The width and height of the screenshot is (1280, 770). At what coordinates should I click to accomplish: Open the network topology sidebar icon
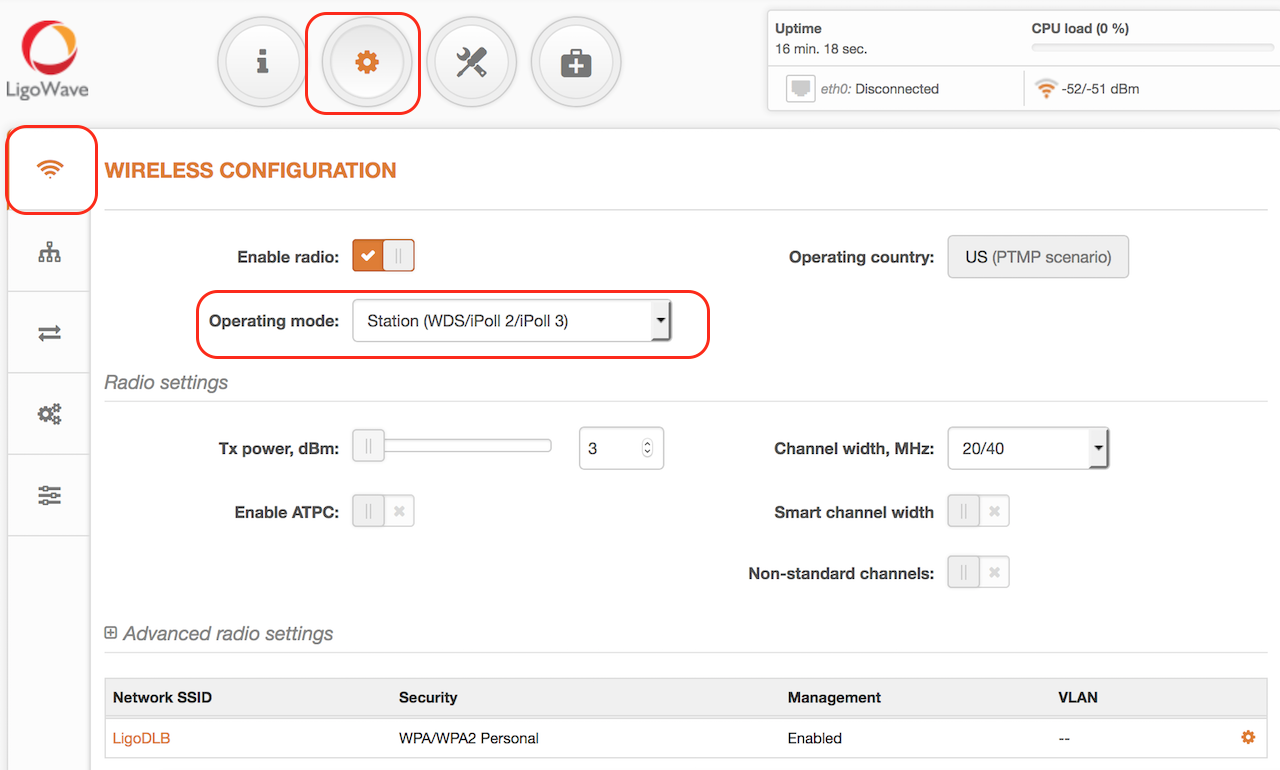coord(48,252)
